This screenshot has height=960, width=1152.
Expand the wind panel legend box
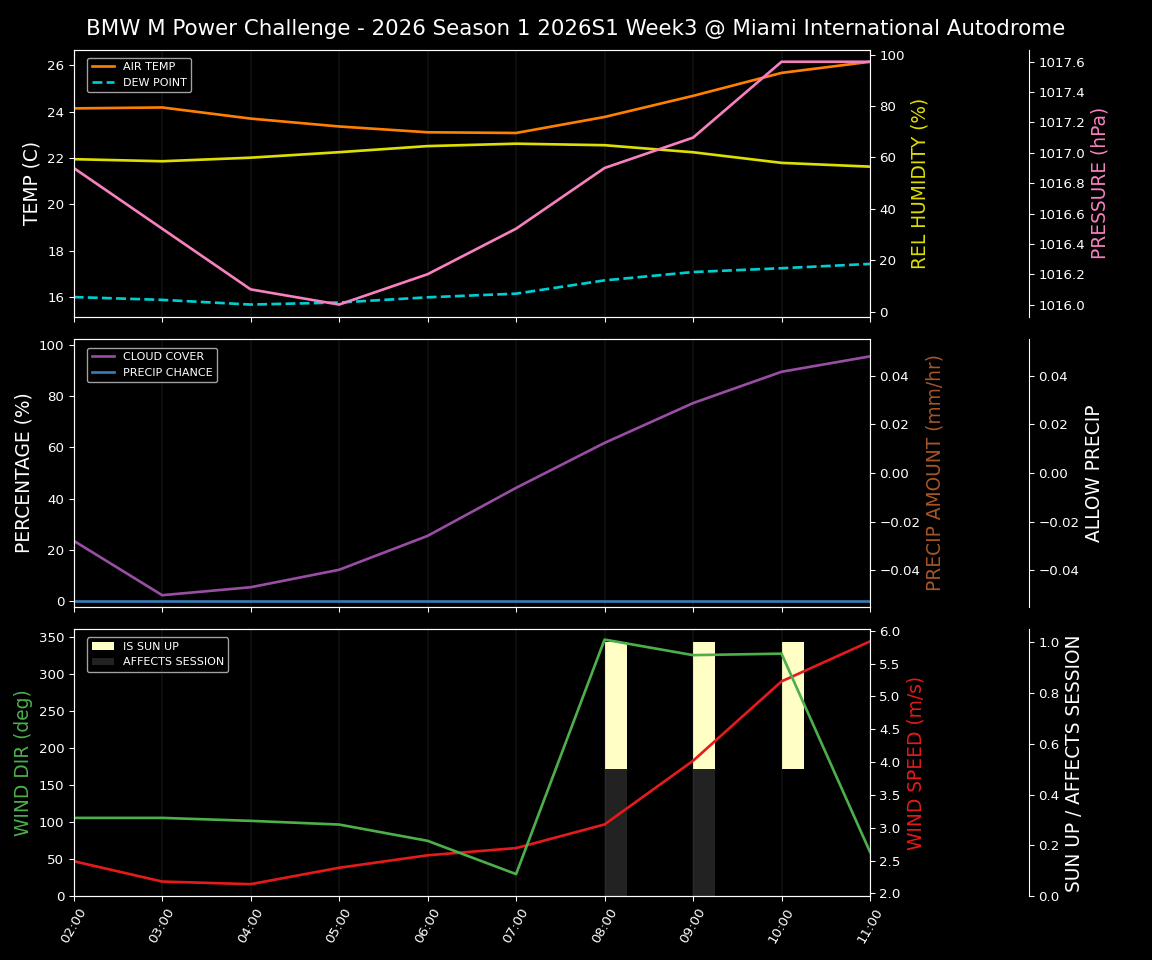pos(158,655)
